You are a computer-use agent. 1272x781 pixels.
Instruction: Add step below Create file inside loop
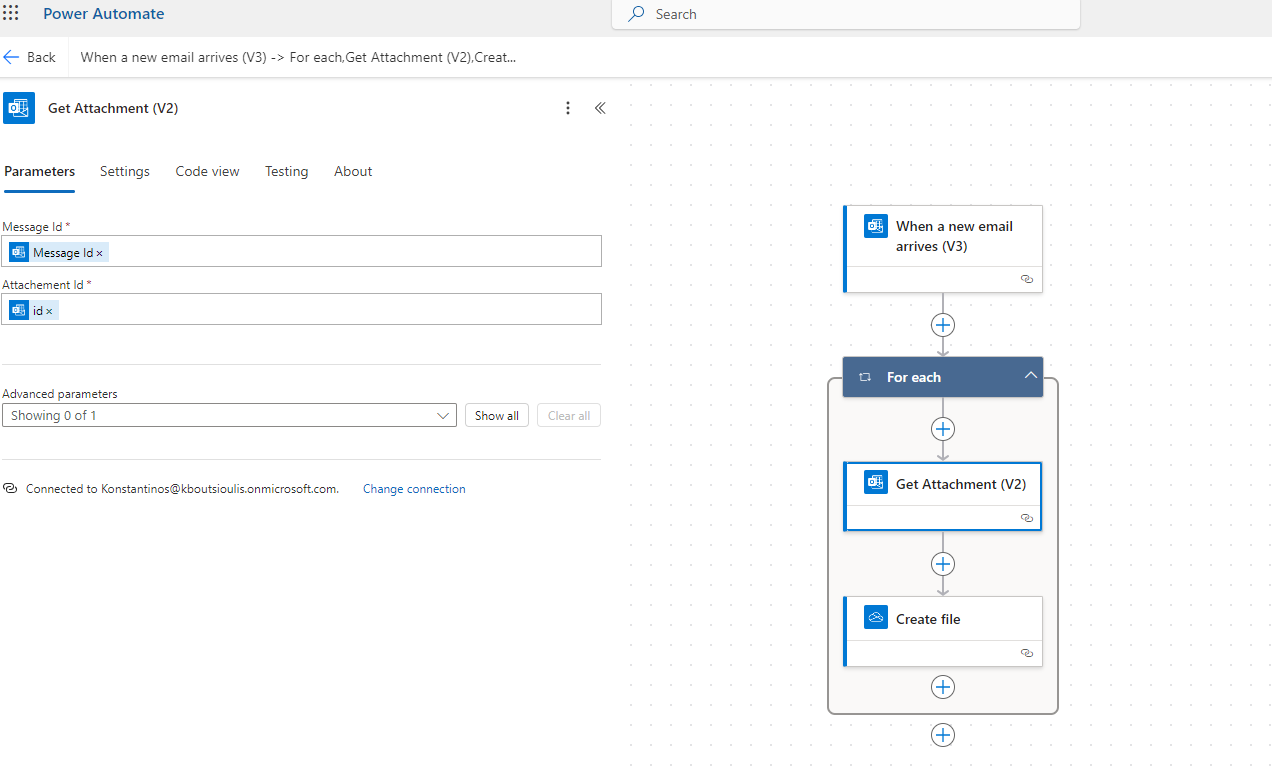click(943, 687)
